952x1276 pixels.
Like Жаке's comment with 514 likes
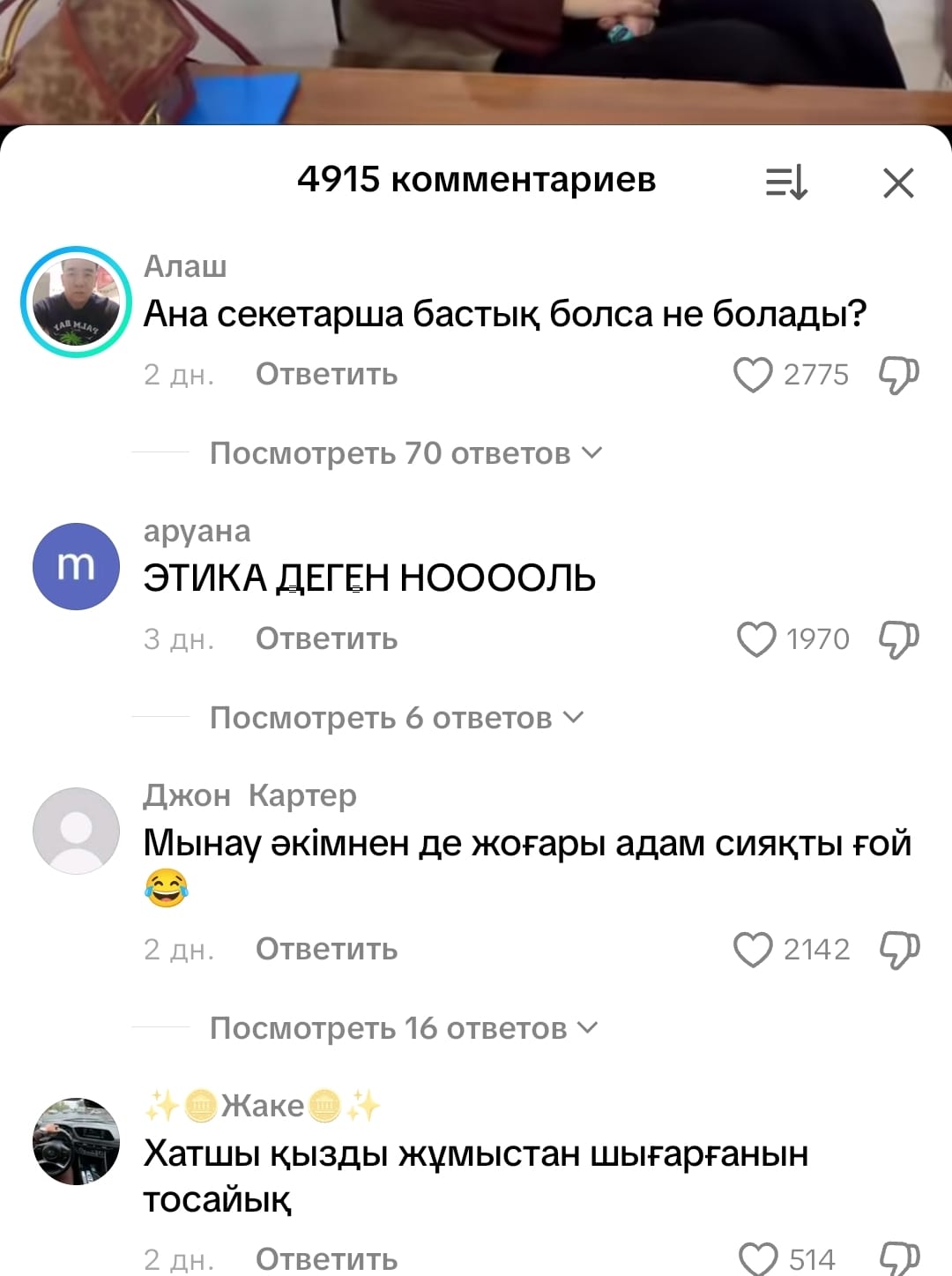[x=758, y=1259]
